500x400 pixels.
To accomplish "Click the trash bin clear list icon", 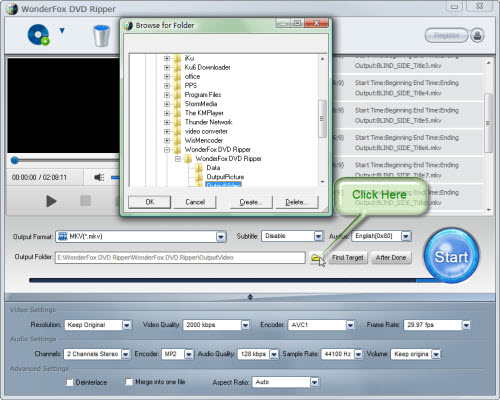I will pos(101,35).
